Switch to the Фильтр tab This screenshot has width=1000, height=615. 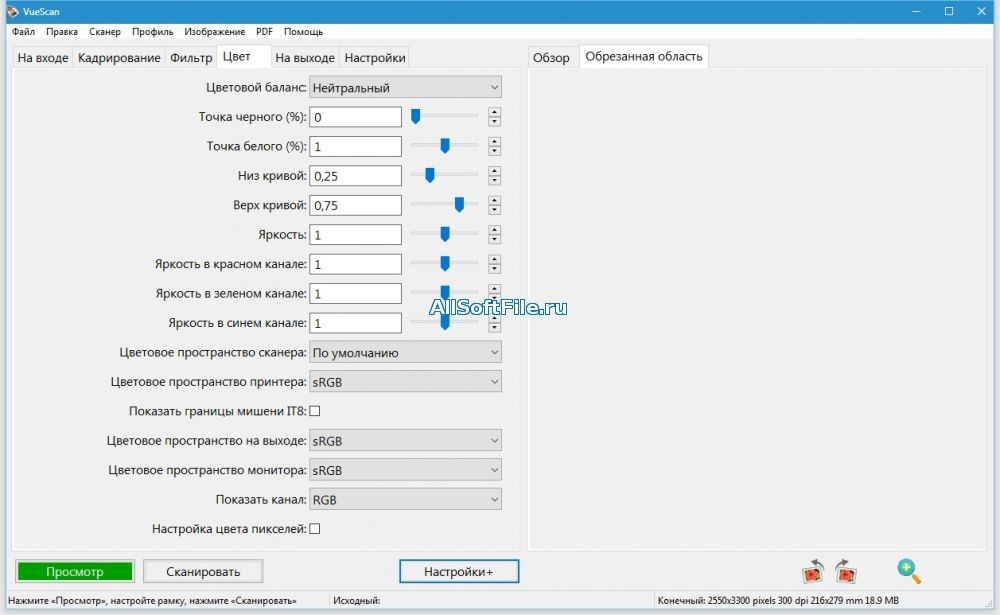point(191,57)
